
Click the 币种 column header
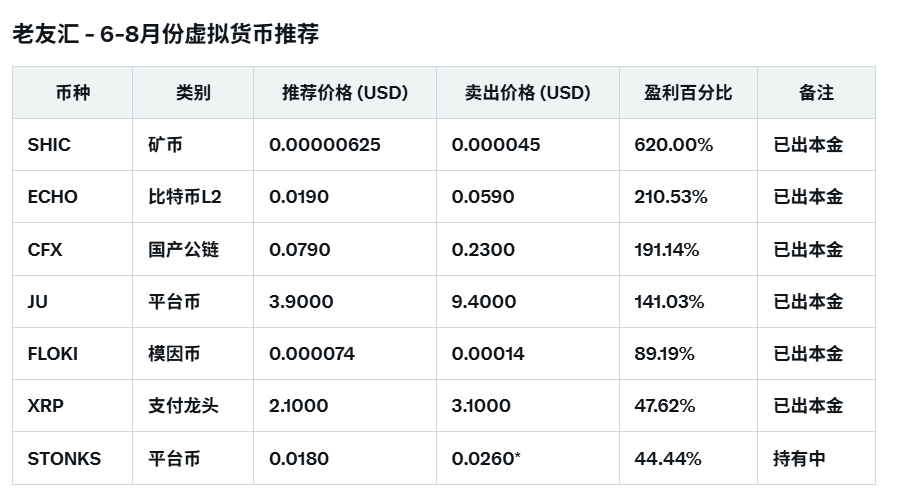[x=72, y=93]
